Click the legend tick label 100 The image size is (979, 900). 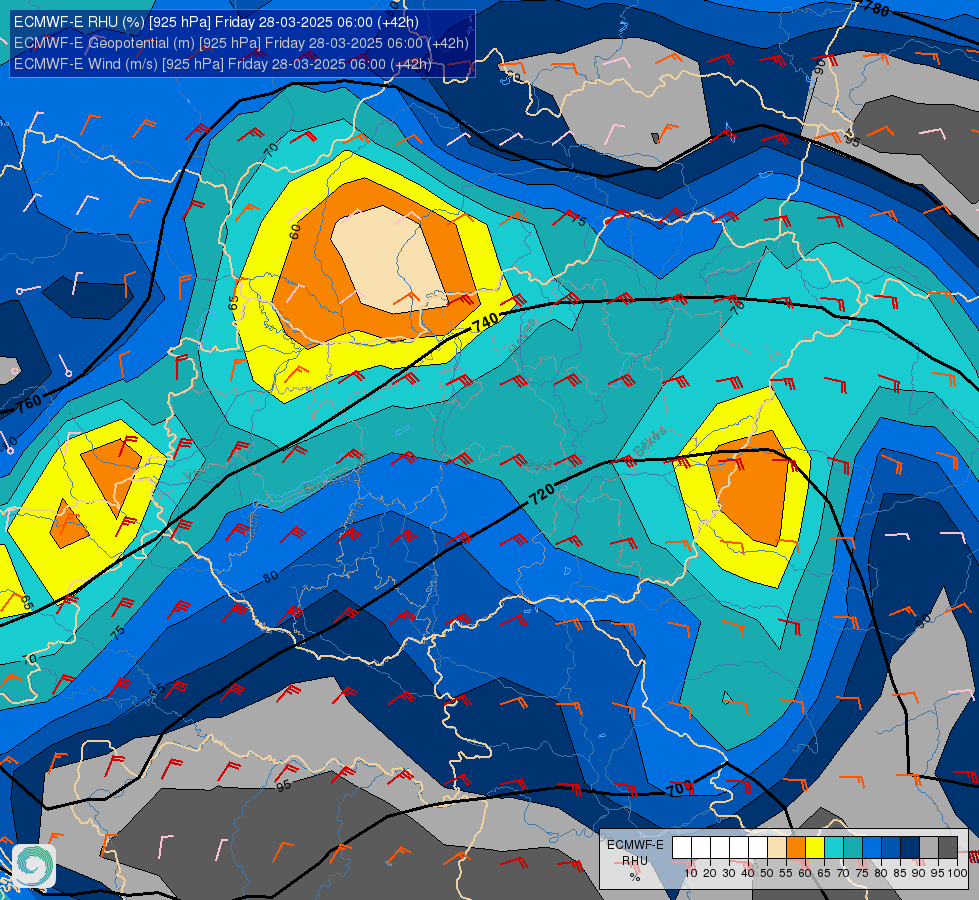click(958, 873)
